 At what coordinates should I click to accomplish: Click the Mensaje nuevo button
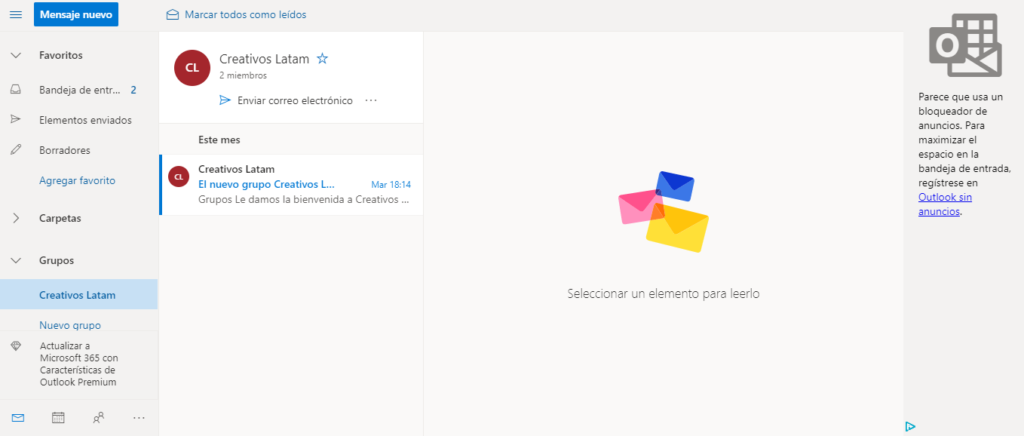click(76, 14)
